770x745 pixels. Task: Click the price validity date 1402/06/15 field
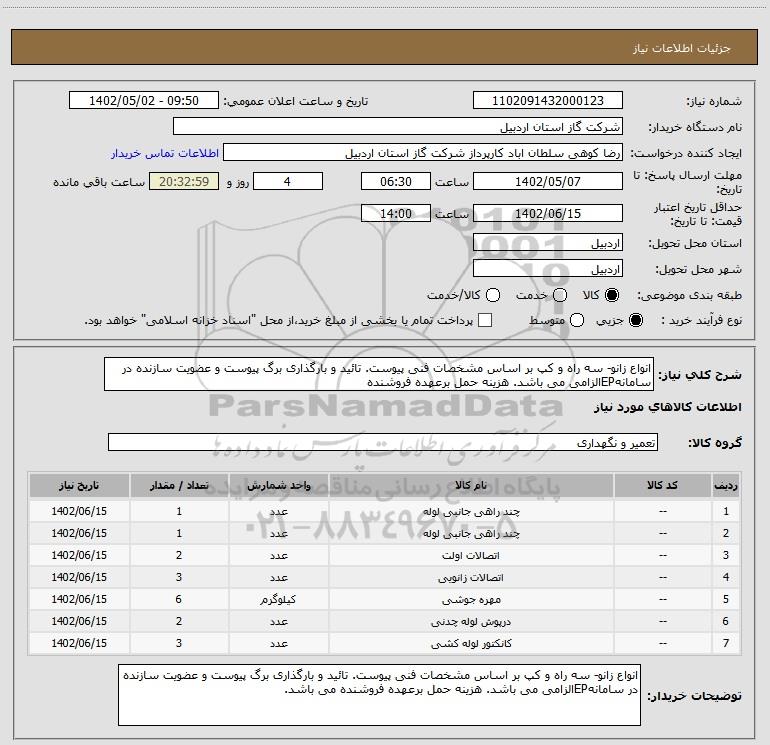pyautogui.click(x=548, y=213)
